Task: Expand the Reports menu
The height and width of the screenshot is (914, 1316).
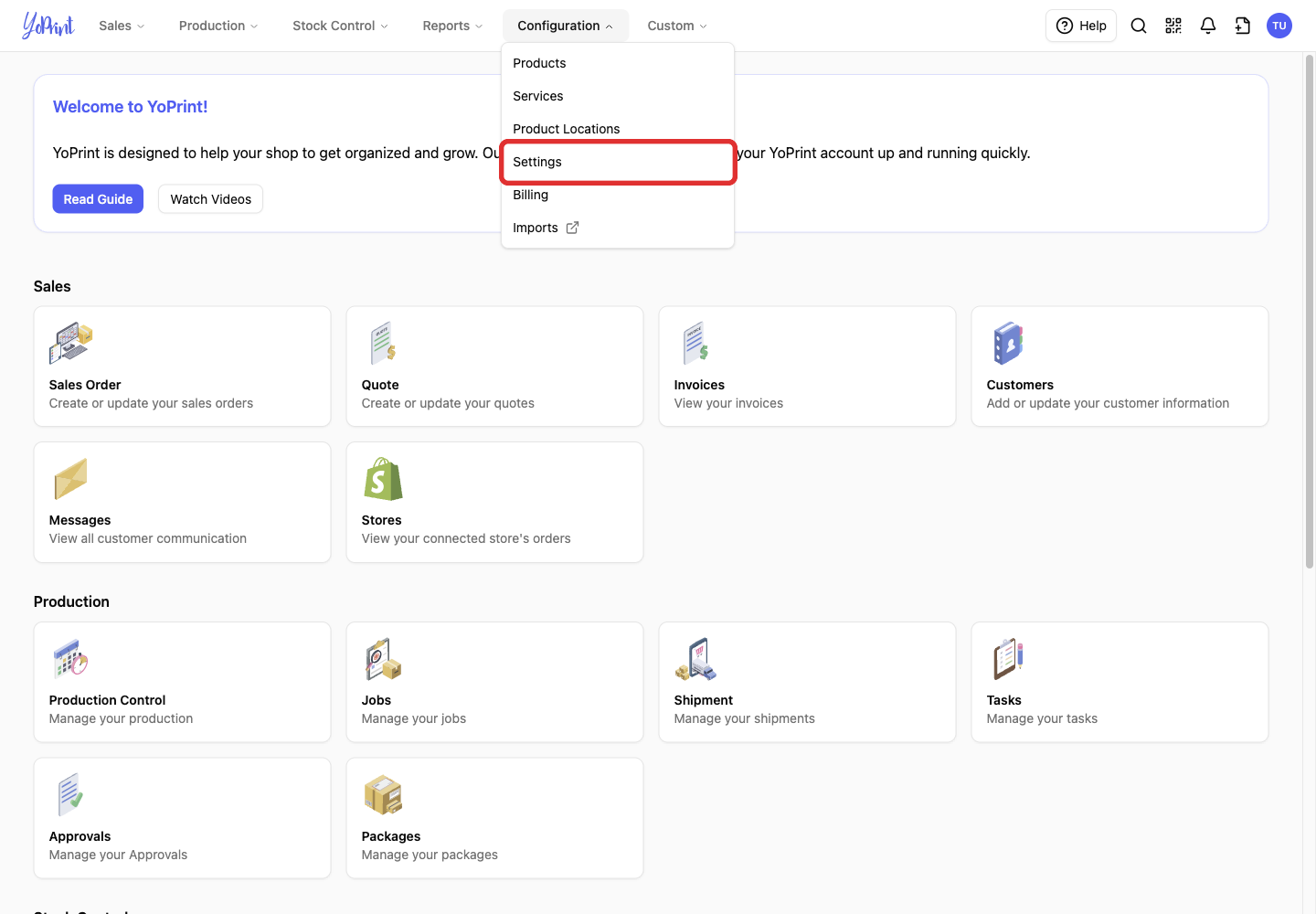Action: [x=452, y=26]
